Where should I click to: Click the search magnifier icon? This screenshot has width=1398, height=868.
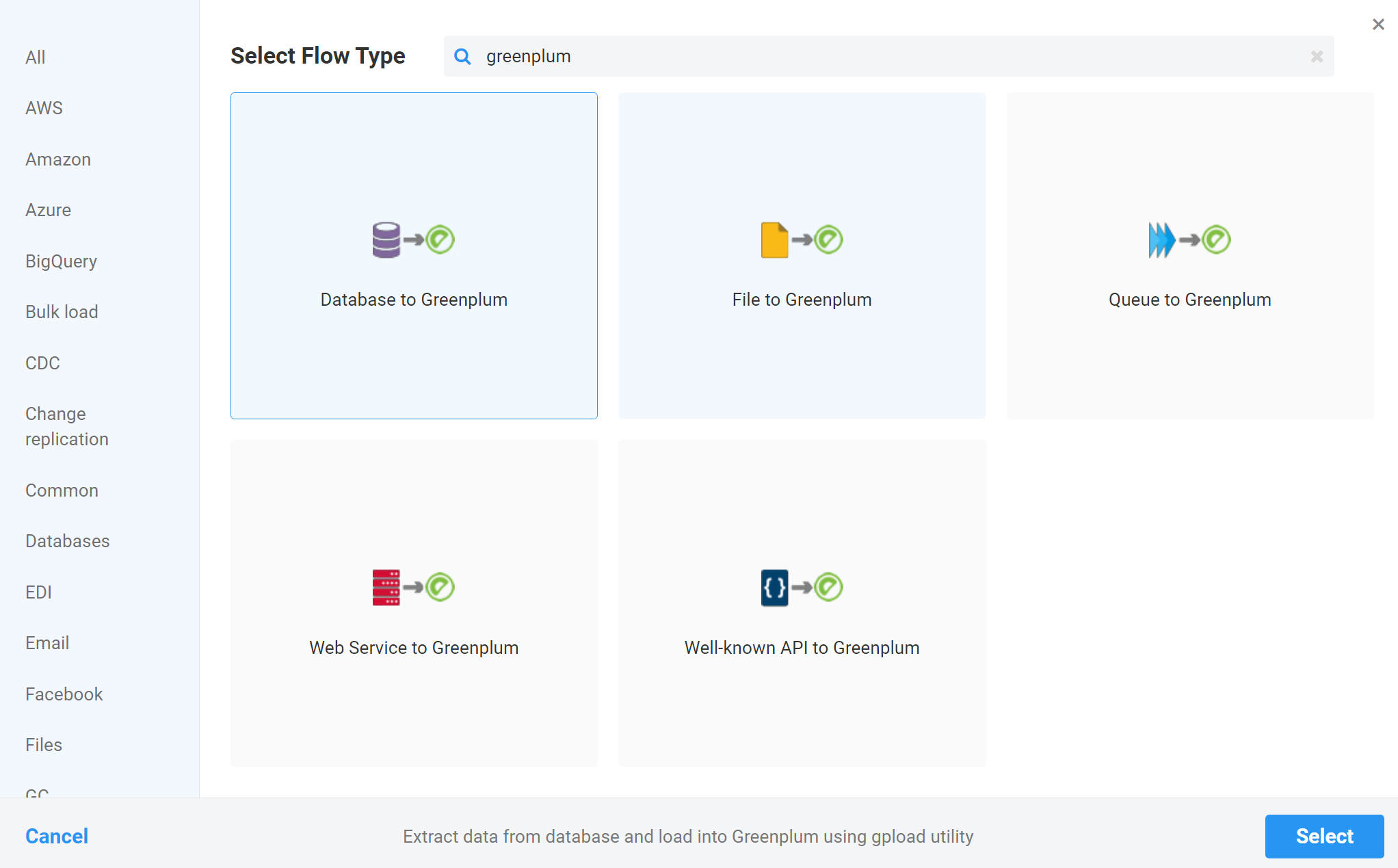(x=462, y=56)
